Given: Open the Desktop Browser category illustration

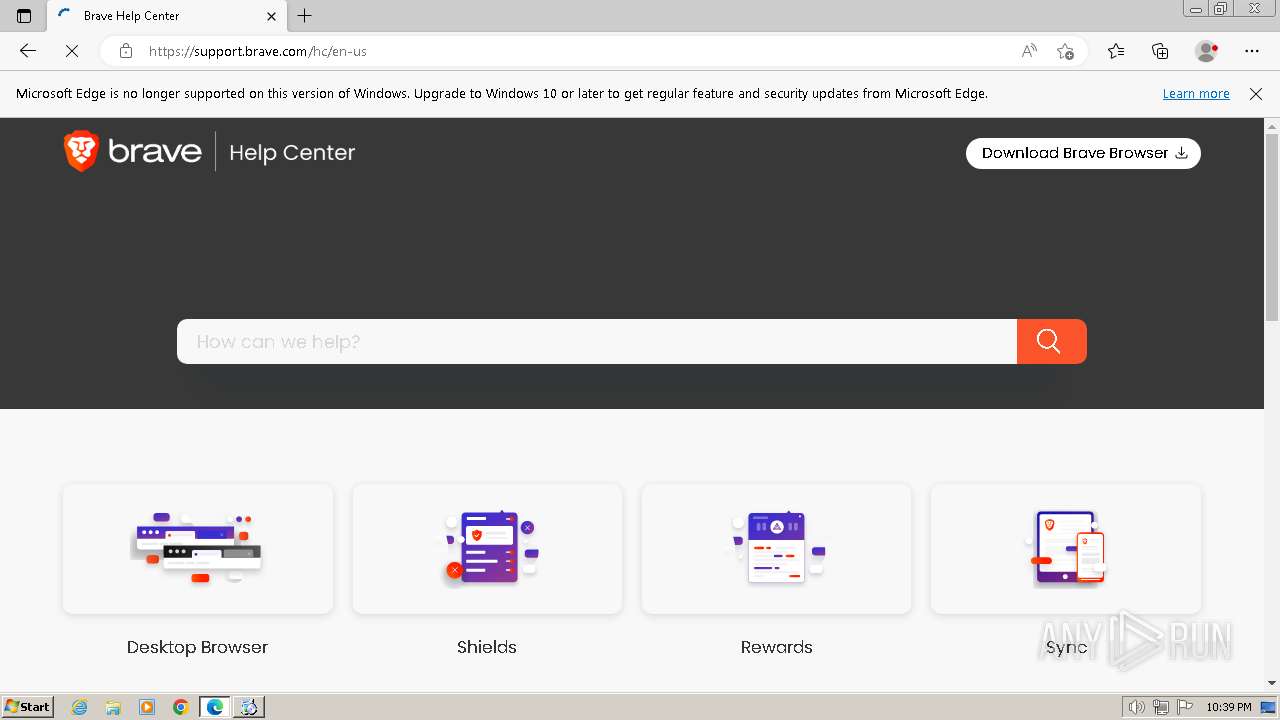Looking at the screenshot, I should click(198, 549).
